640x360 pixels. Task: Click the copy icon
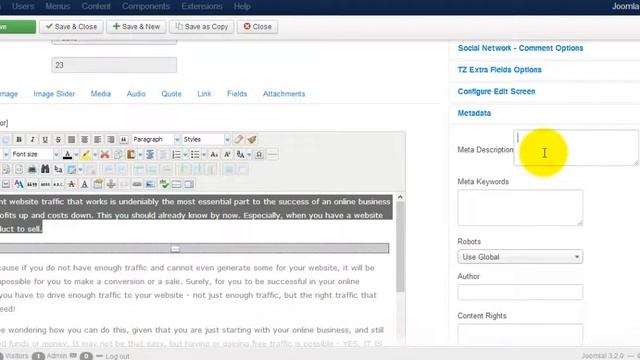pyautogui.click(x=118, y=154)
